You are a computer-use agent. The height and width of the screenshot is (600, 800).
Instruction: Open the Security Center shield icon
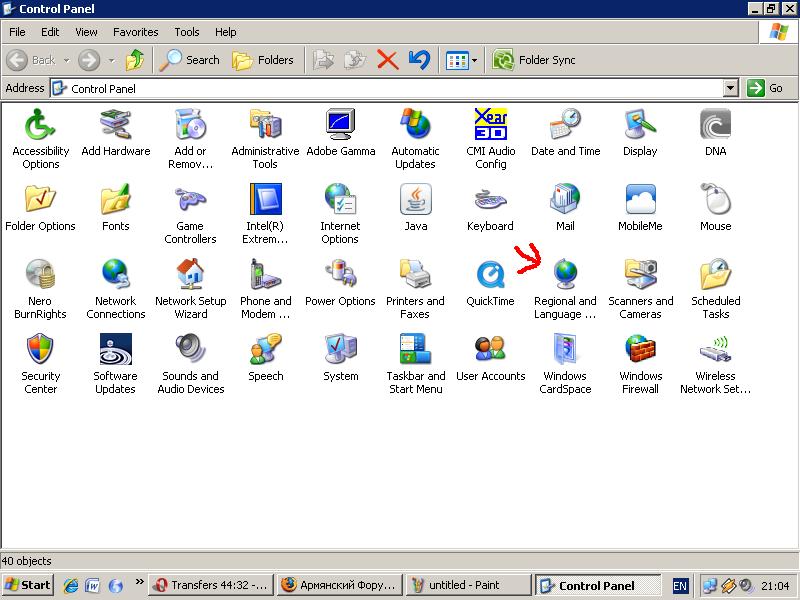pos(40,350)
